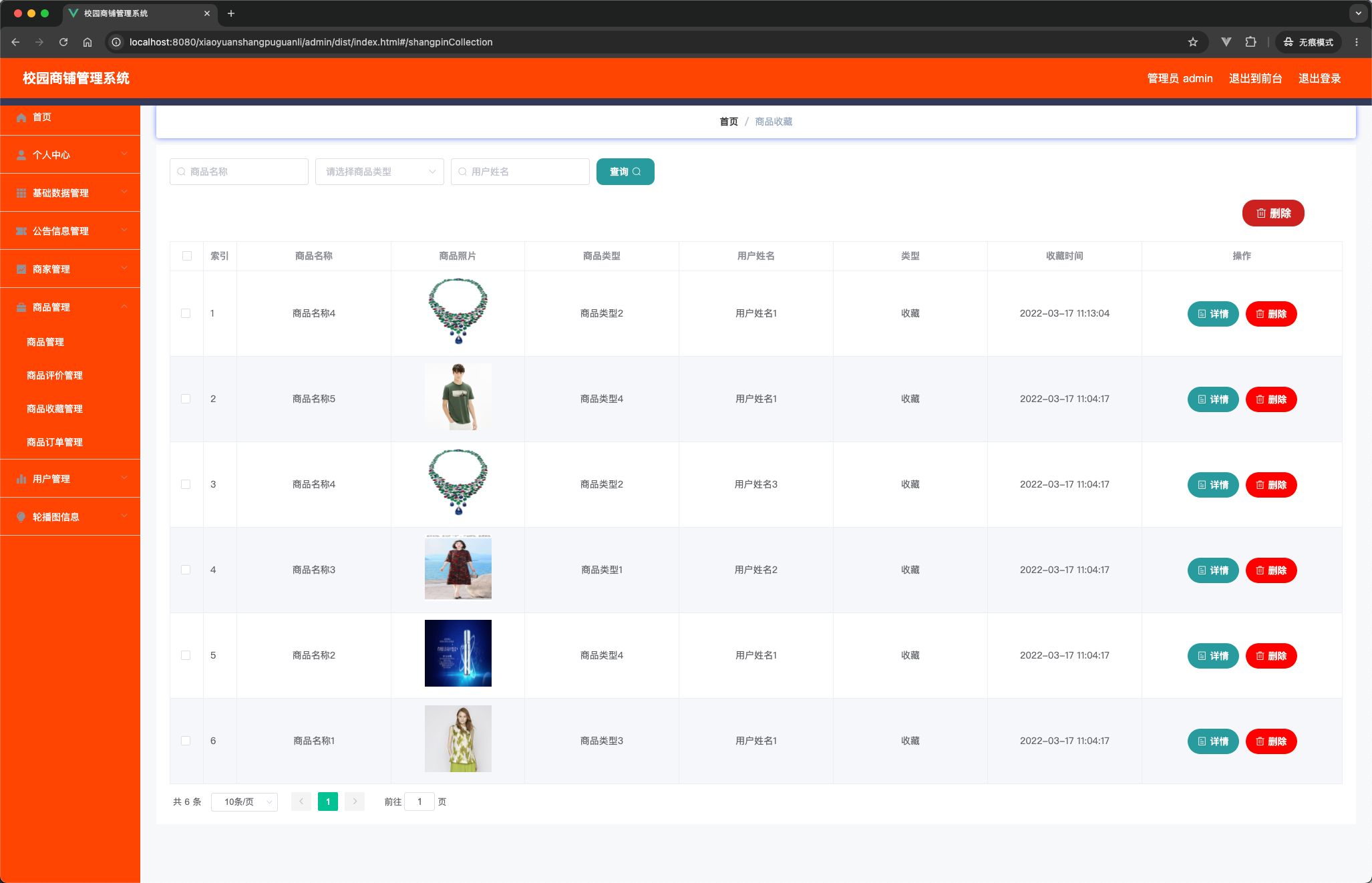Viewport: 1372px width, 883px height.
Task: Click the next page arrow in pagination
Action: point(355,802)
